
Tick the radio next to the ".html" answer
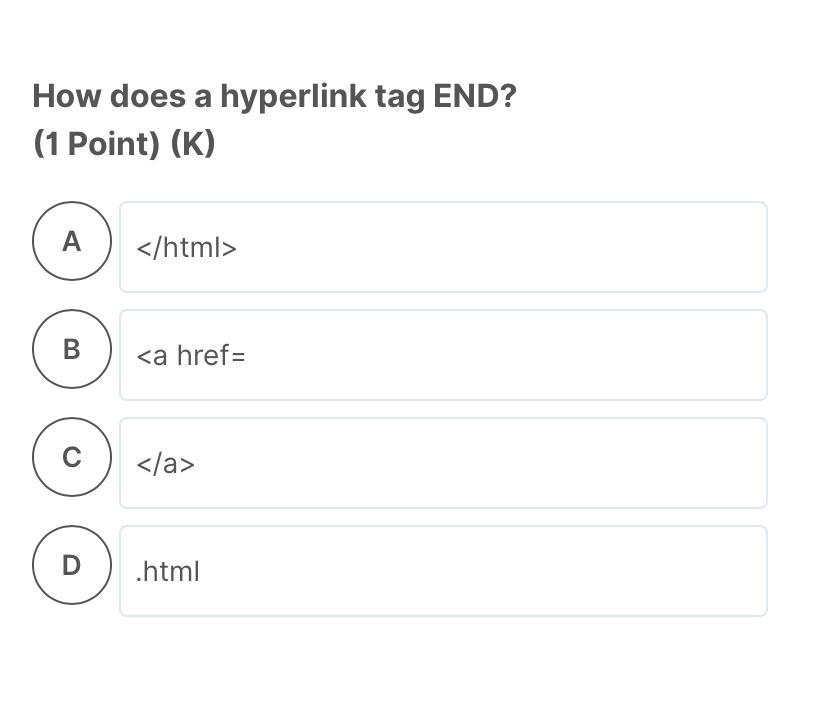pyautogui.click(x=71, y=565)
